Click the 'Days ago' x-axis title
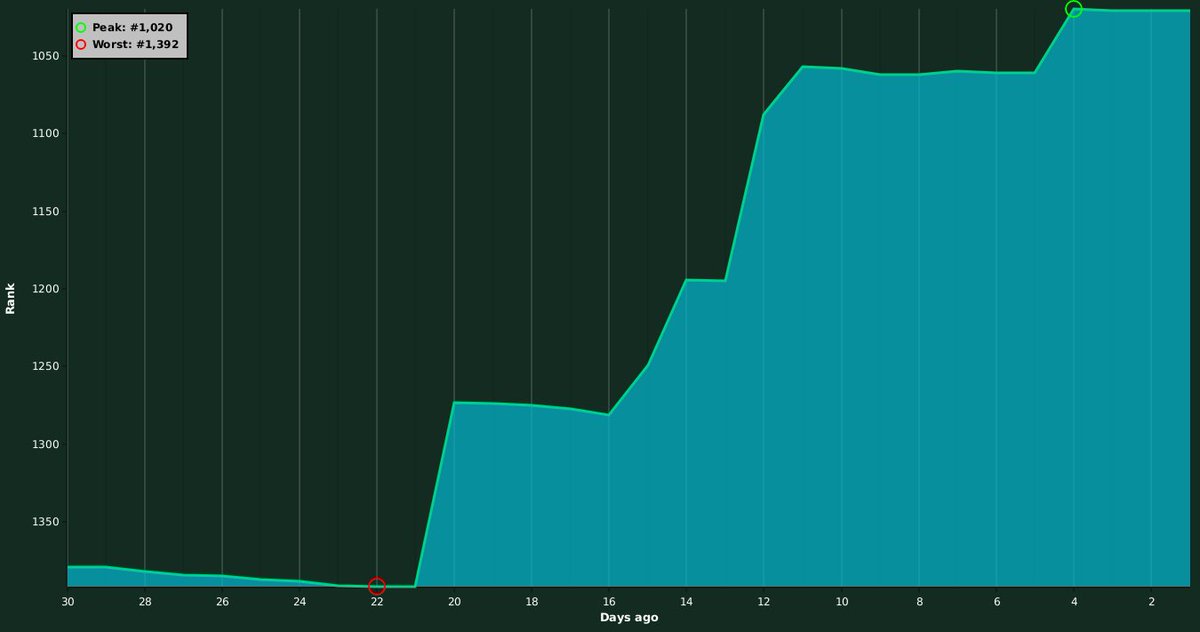Image resolution: width=1200 pixels, height=632 pixels. click(629, 618)
